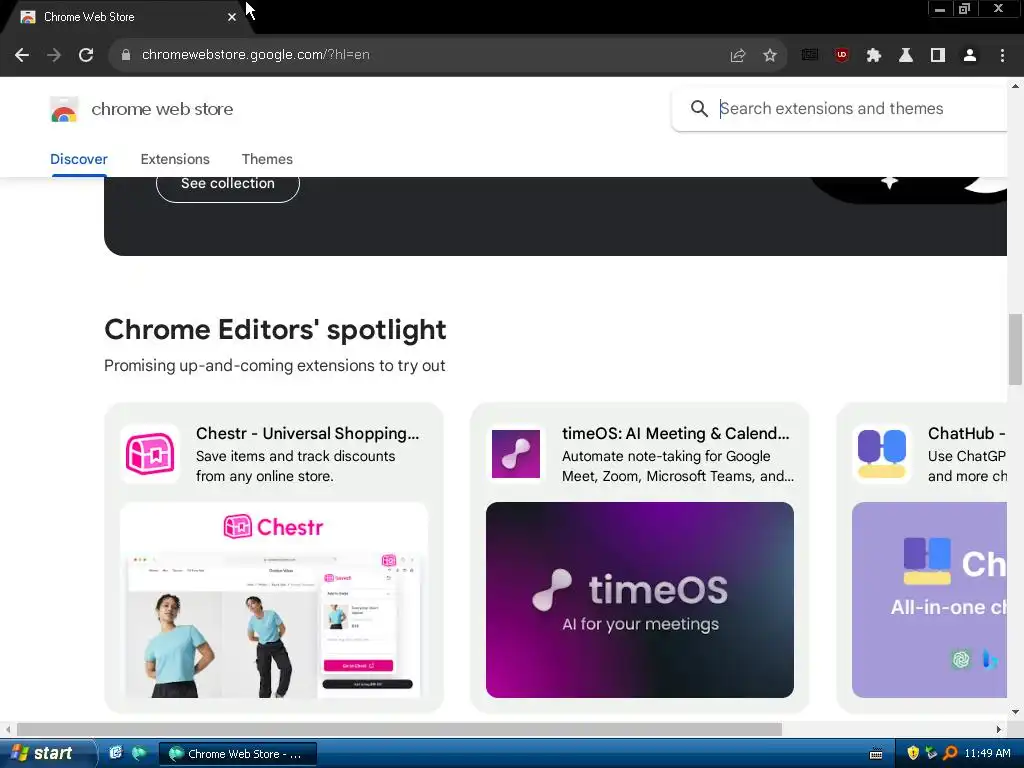Viewport: 1024px width, 768px height.
Task: Switch to the Themes tab
Action: 267,159
